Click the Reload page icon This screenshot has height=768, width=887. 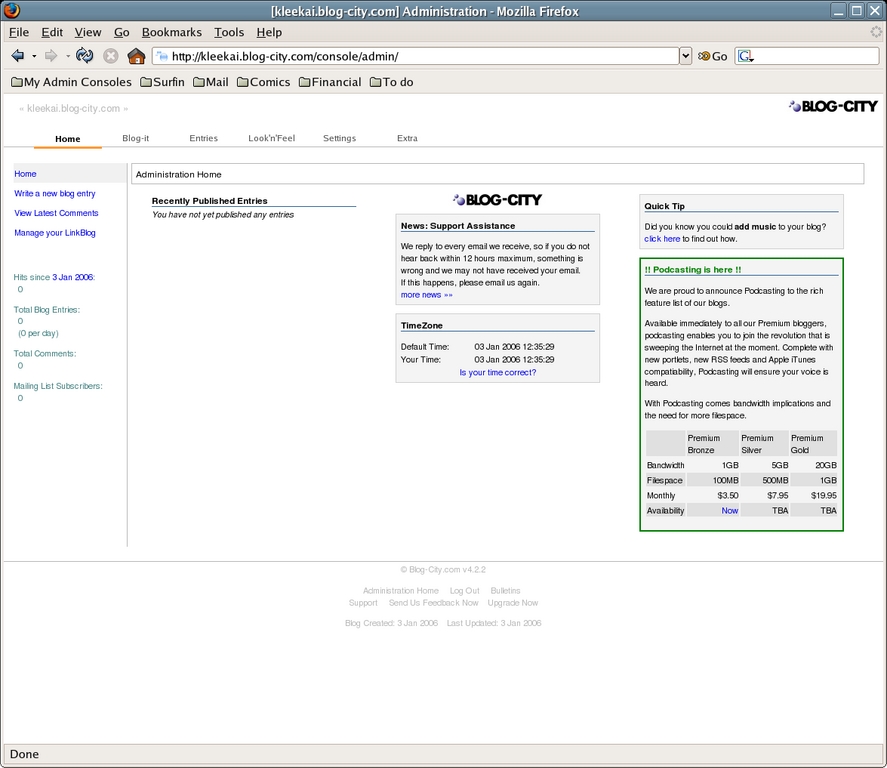pyautogui.click(x=85, y=56)
